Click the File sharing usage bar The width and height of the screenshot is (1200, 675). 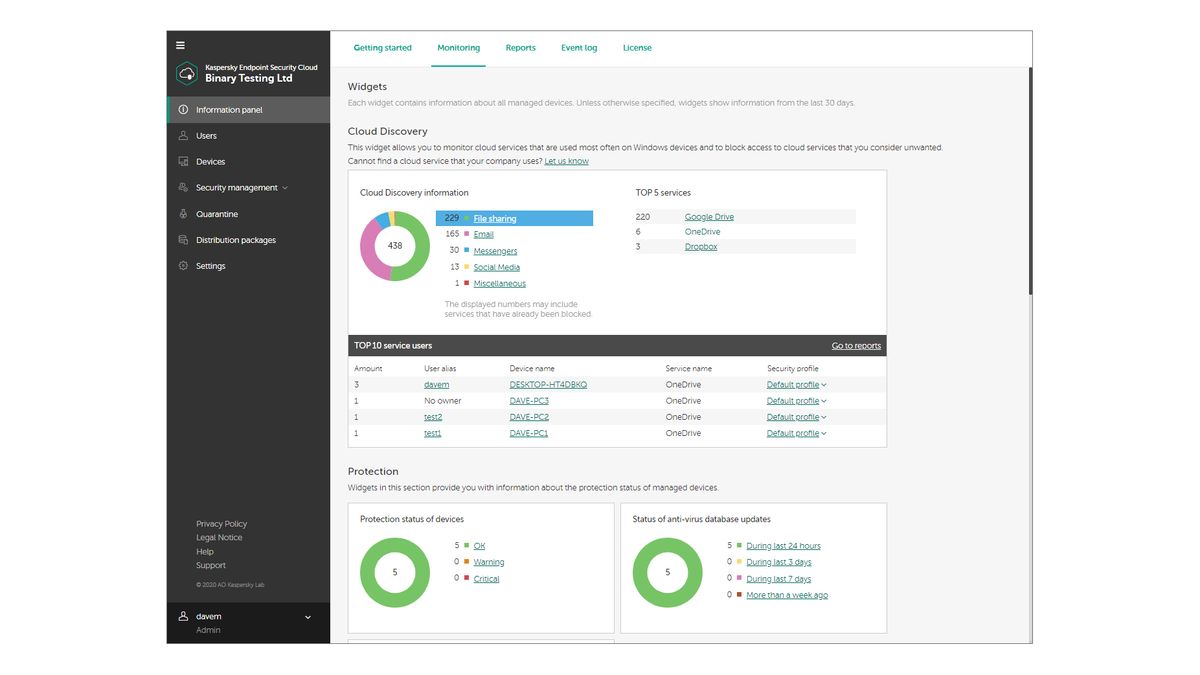point(494,217)
